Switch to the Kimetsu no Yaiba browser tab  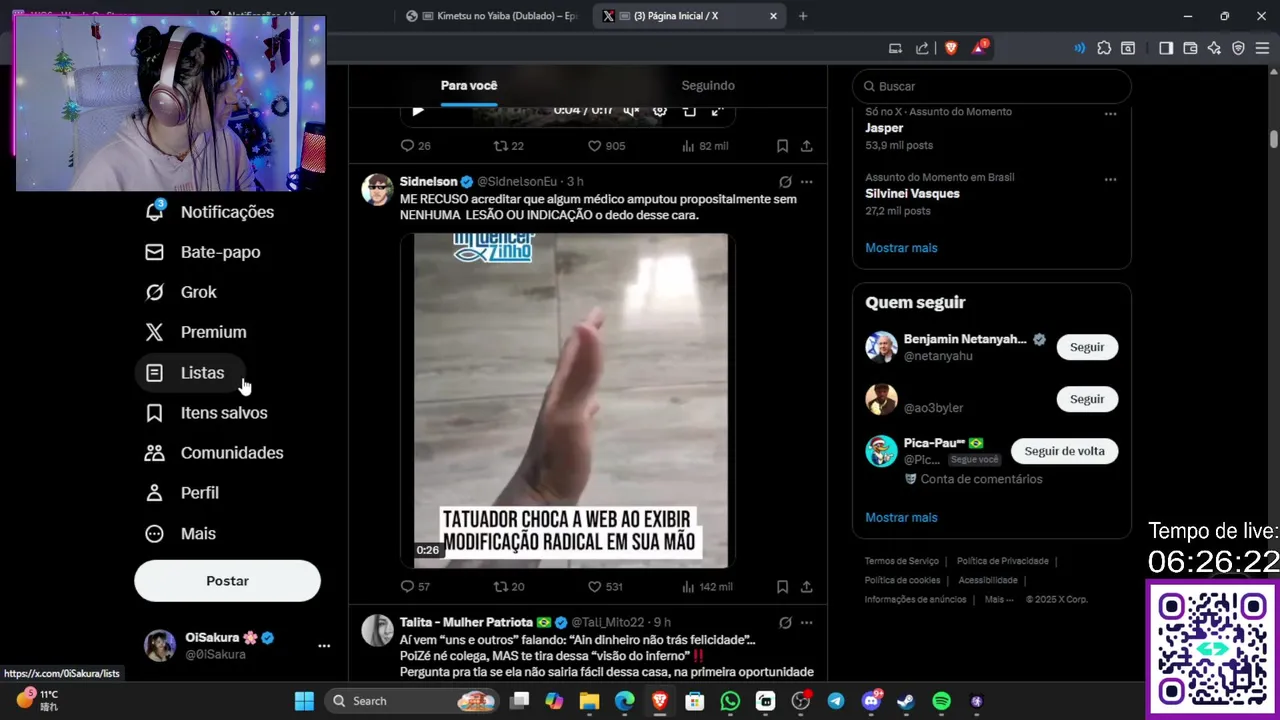[x=492, y=16]
